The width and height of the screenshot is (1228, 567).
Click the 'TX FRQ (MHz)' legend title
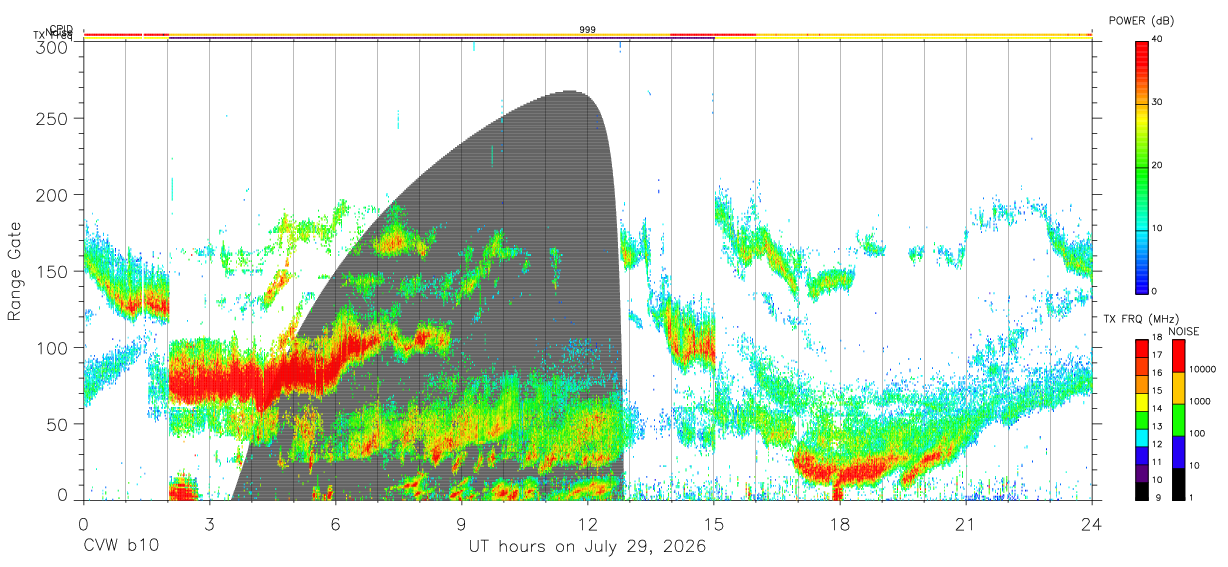coord(1140,319)
